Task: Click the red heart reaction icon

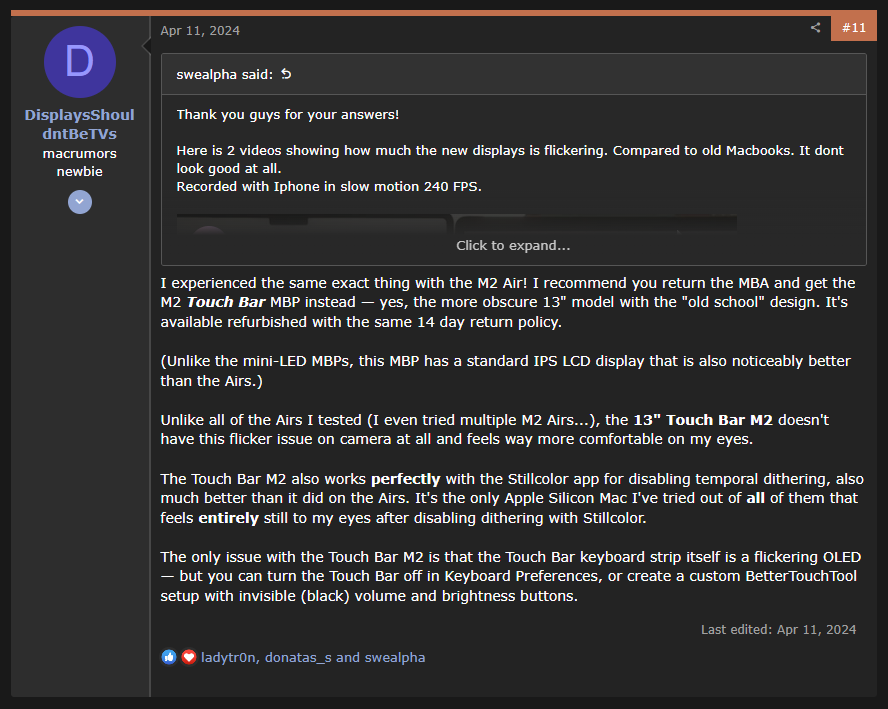Action: (188, 657)
